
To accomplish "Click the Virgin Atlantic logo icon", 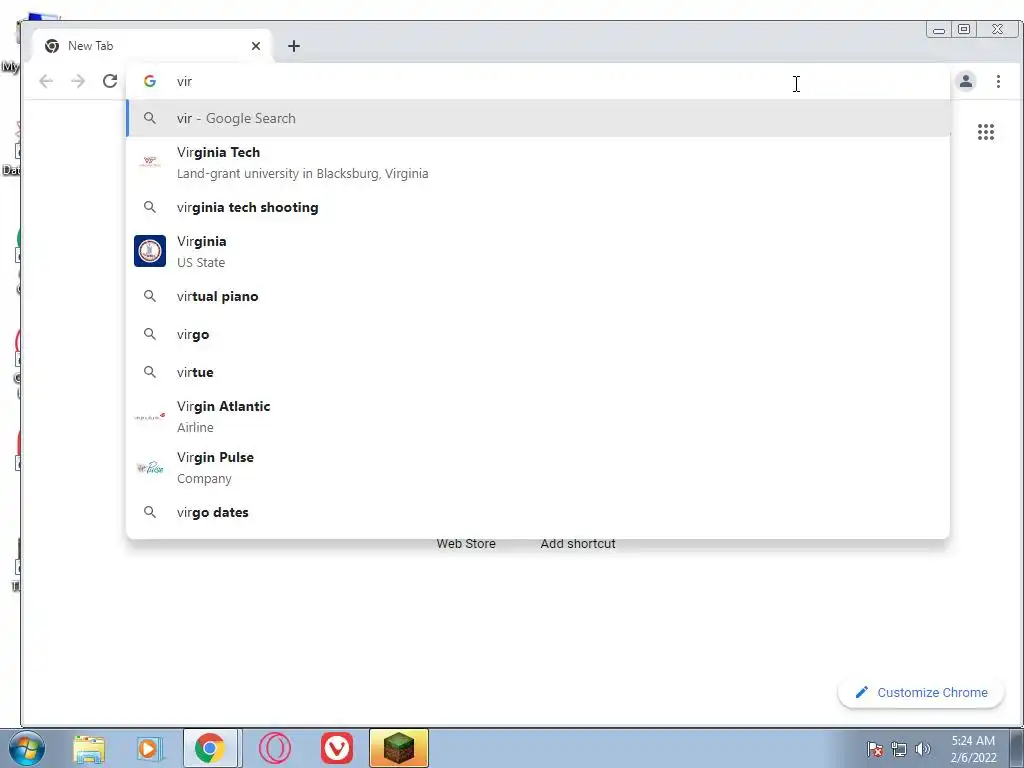I will coord(150,416).
